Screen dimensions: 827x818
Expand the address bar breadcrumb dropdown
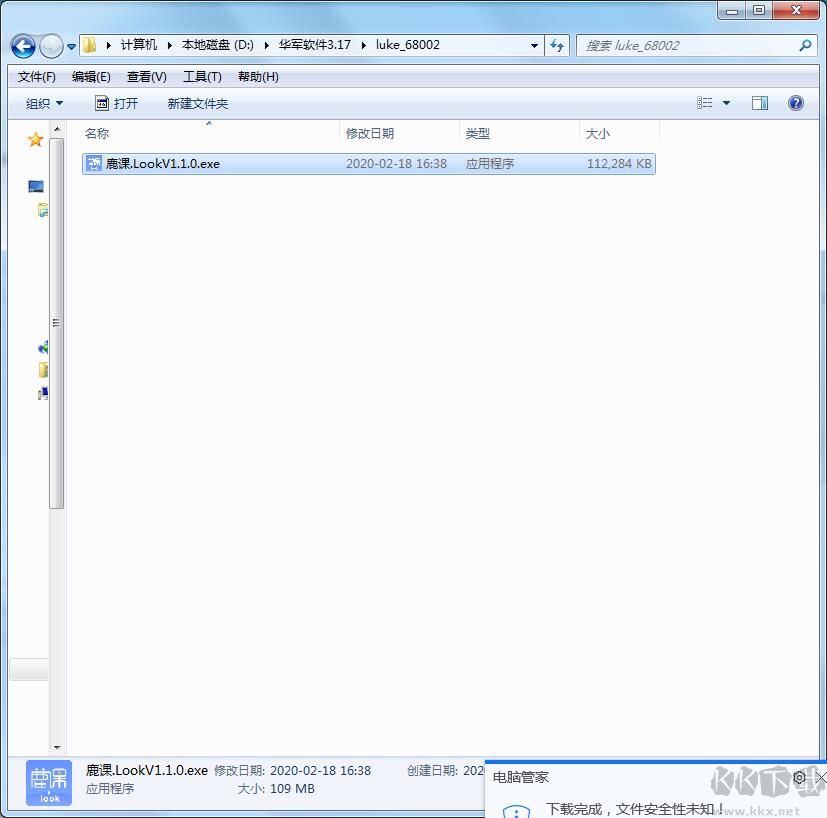click(x=534, y=45)
